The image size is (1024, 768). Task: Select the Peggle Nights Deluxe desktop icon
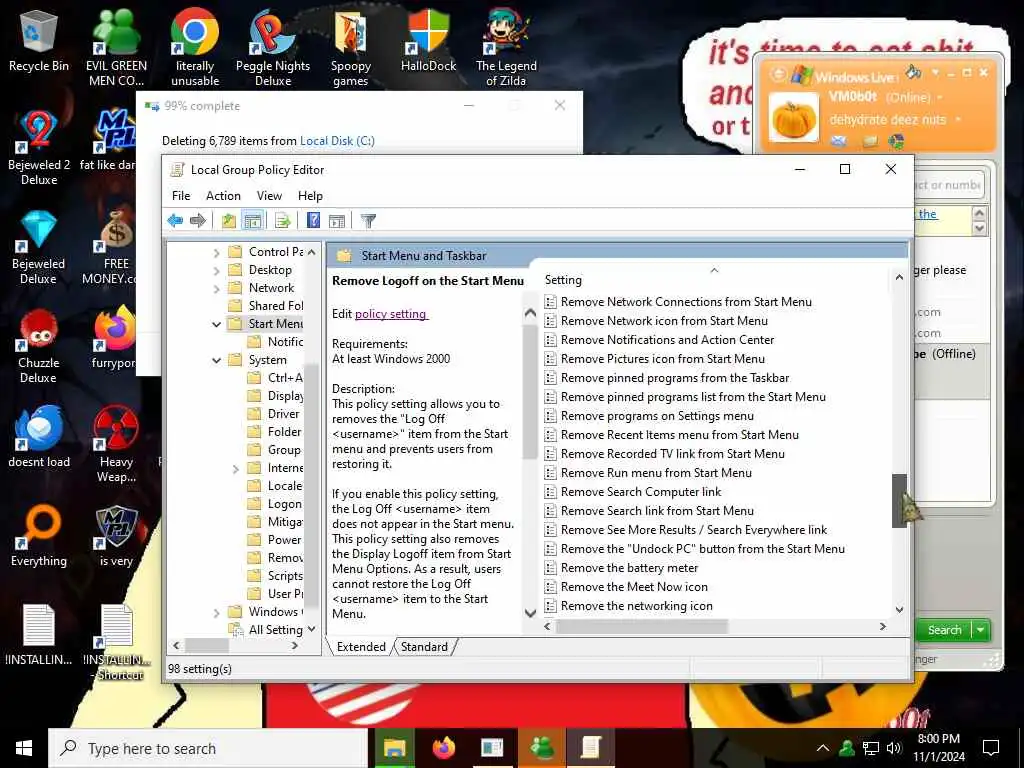[x=273, y=48]
